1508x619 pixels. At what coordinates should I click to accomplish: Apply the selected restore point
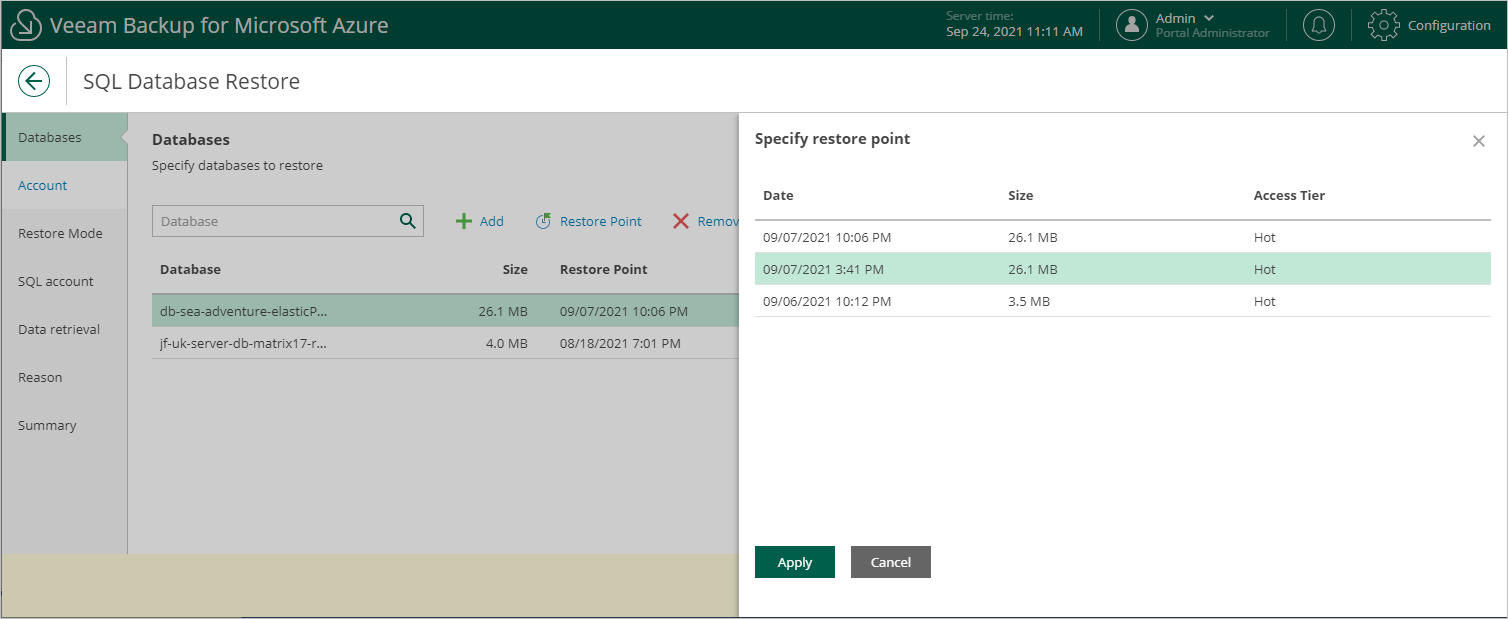(x=795, y=562)
